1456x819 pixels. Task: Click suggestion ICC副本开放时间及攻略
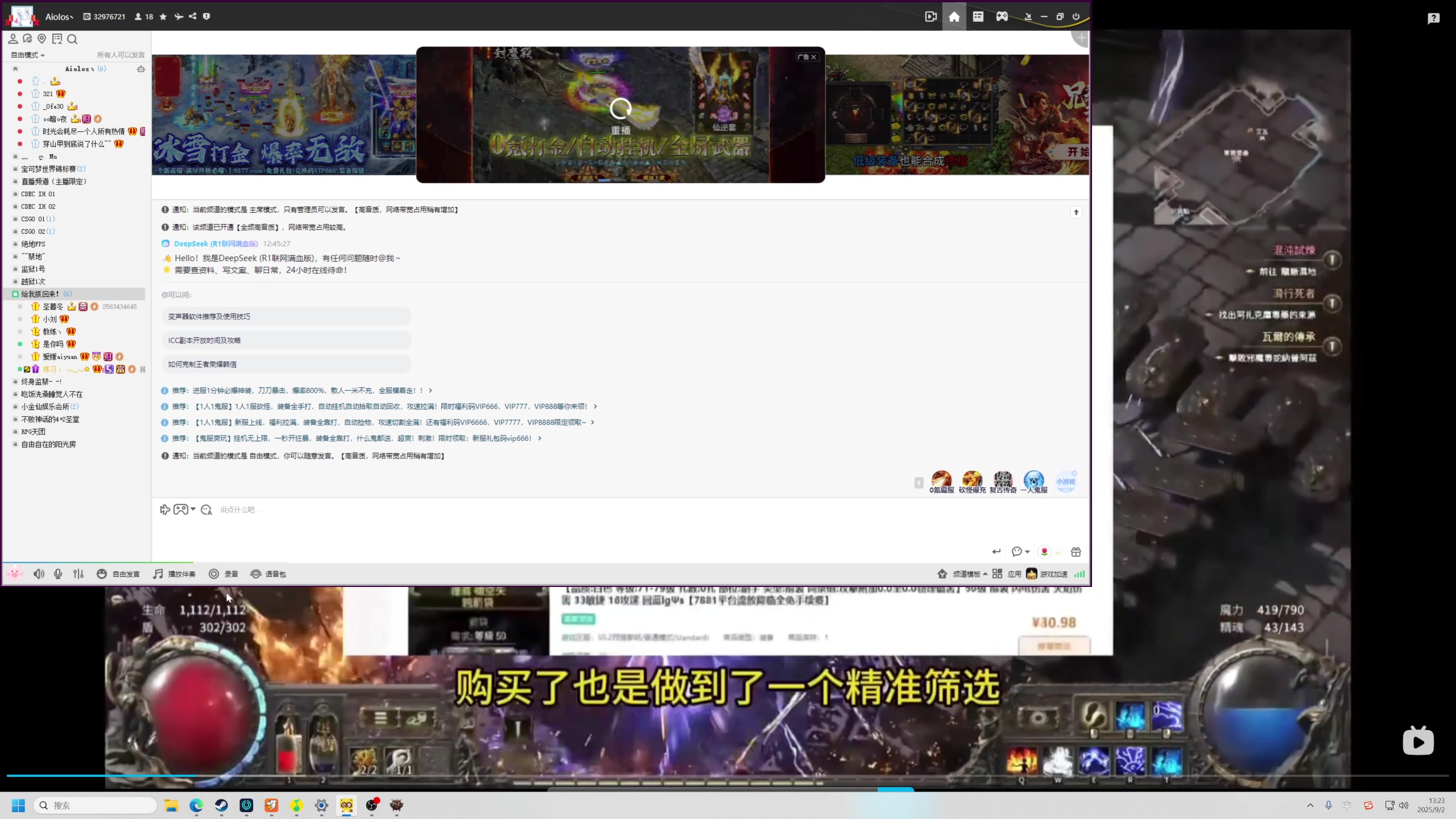[x=286, y=340]
